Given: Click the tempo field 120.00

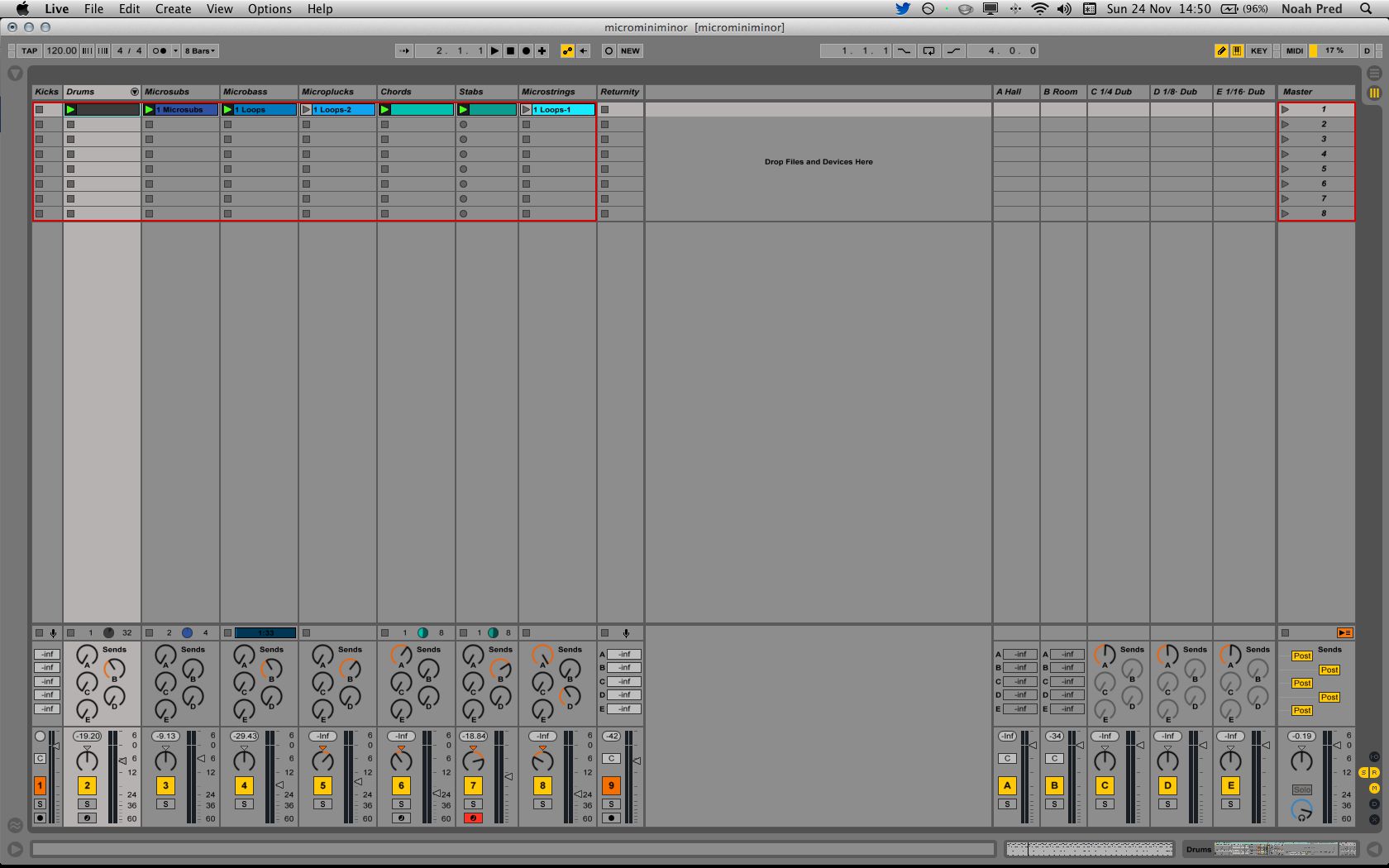Looking at the screenshot, I should pos(61,50).
